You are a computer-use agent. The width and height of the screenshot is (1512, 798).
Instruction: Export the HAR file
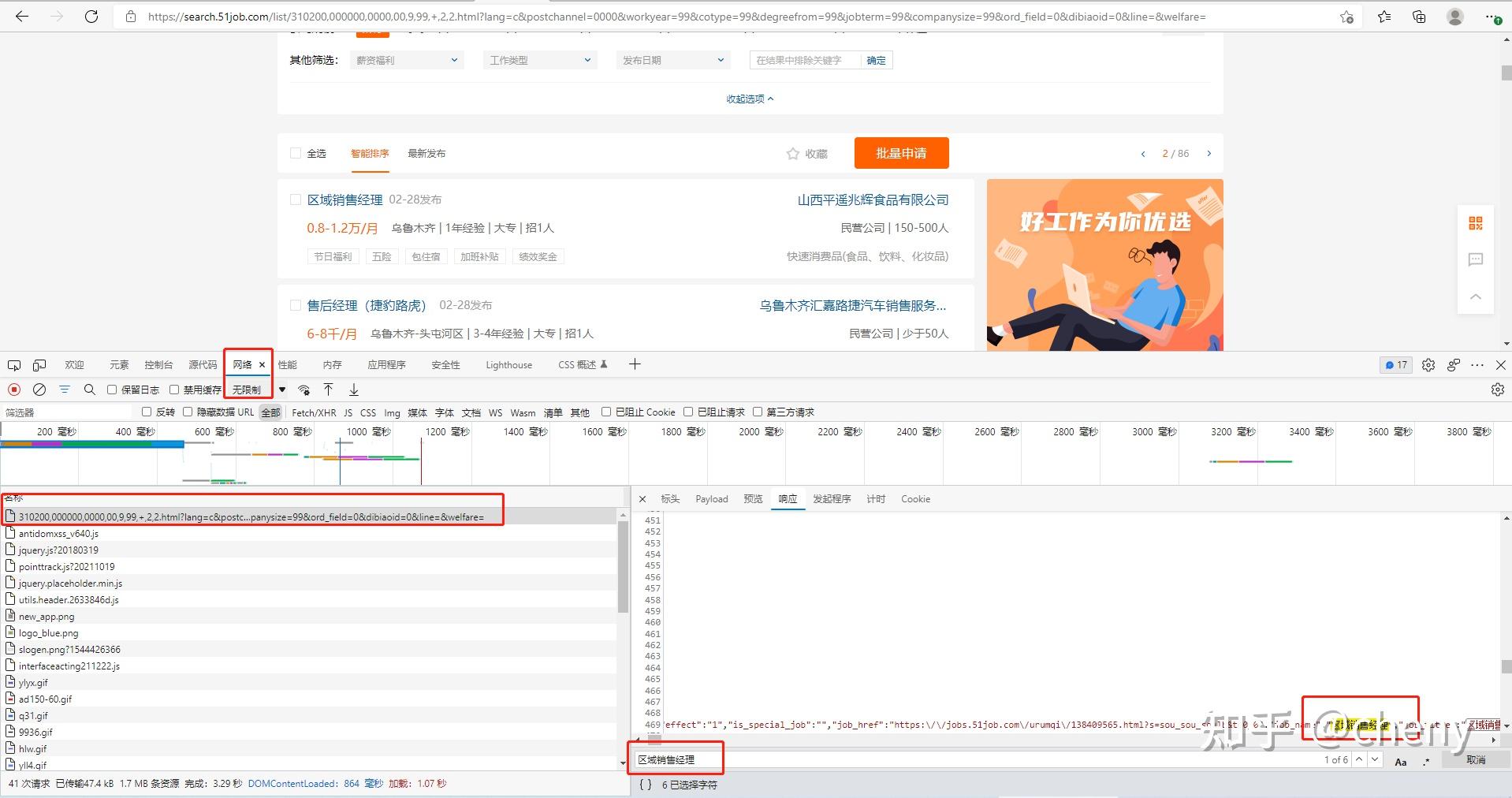coord(353,390)
